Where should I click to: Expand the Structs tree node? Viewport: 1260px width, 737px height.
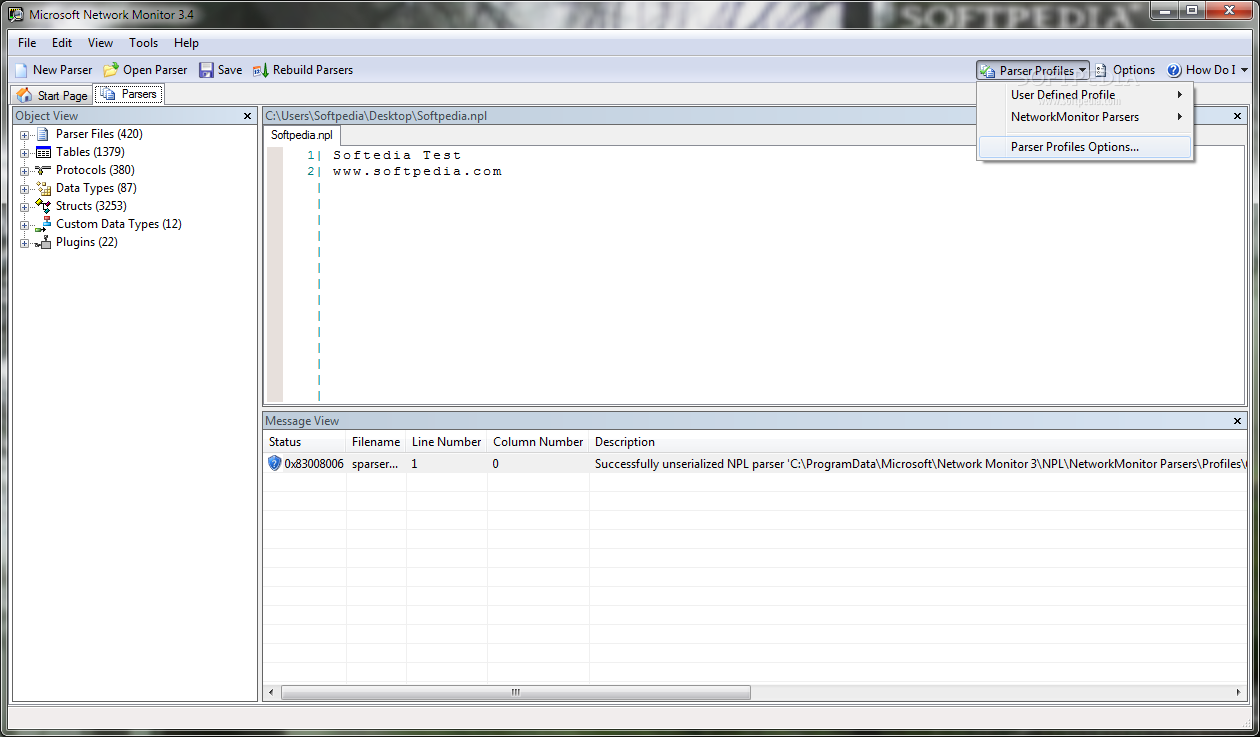(25, 206)
